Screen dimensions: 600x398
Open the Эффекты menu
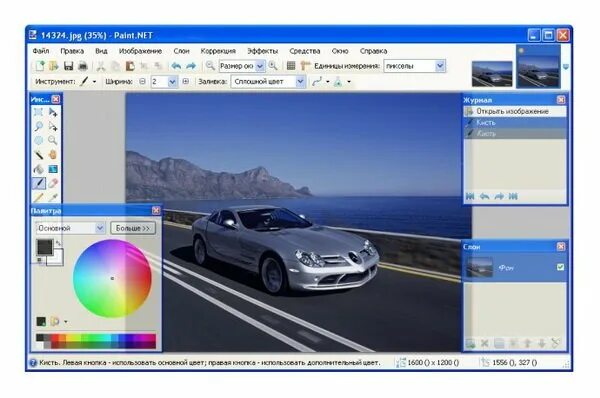[262, 51]
